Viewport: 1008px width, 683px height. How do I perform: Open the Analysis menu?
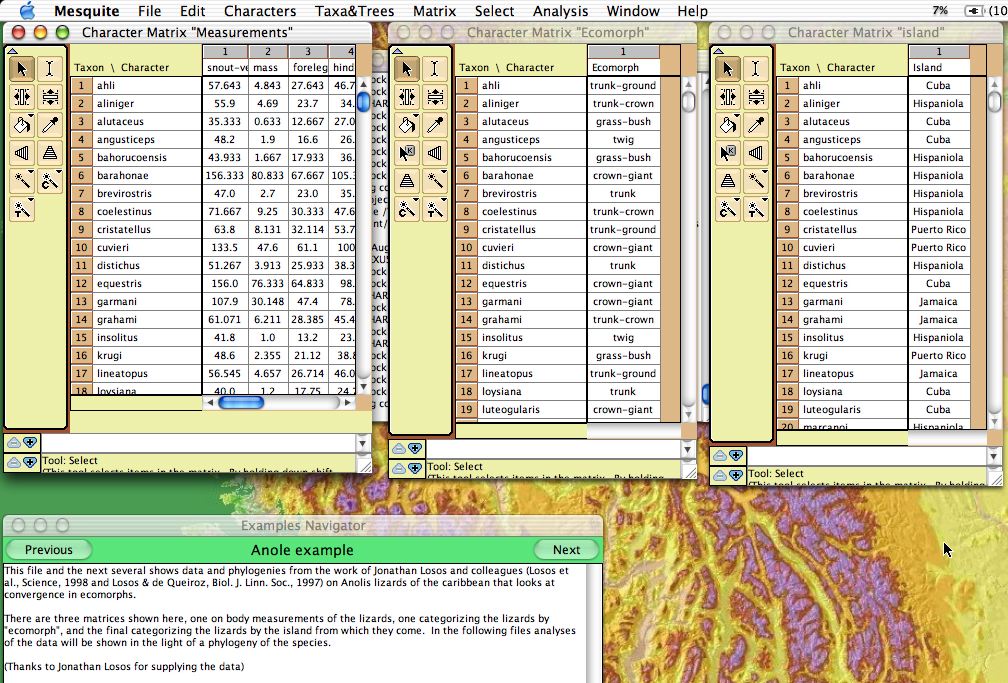[560, 11]
